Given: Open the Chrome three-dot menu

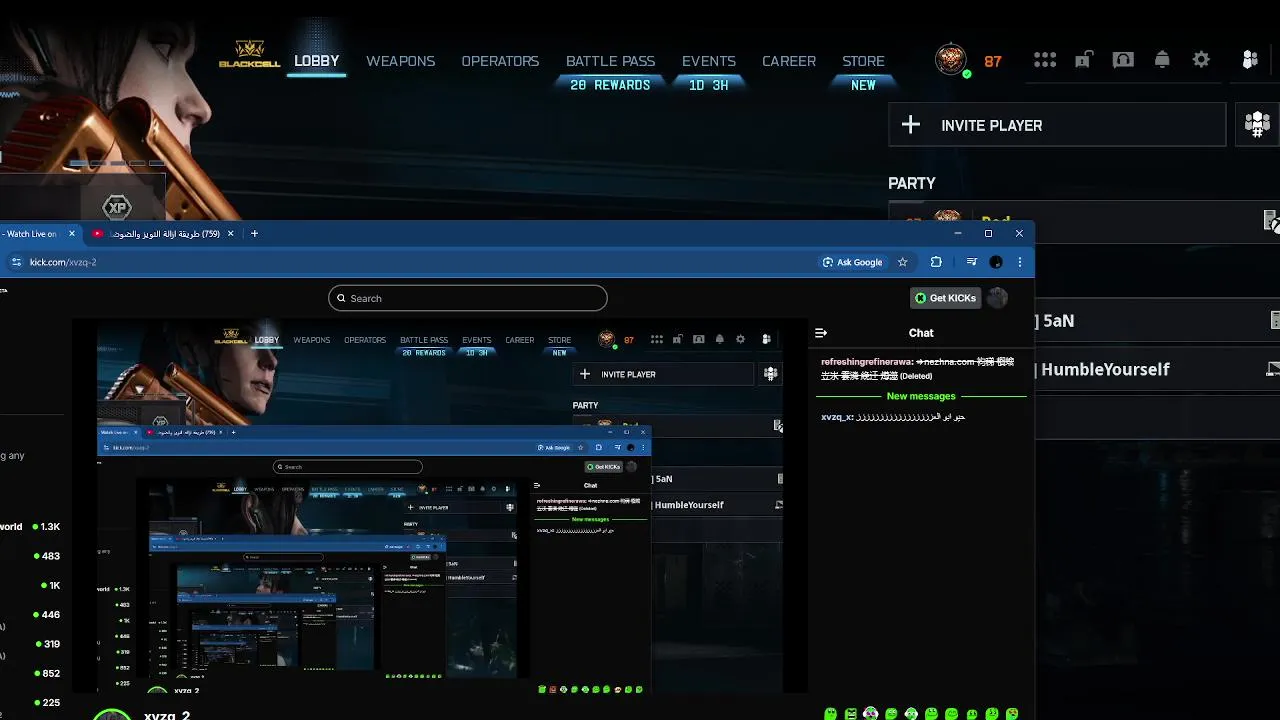Looking at the screenshot, I should (1020, 262).
